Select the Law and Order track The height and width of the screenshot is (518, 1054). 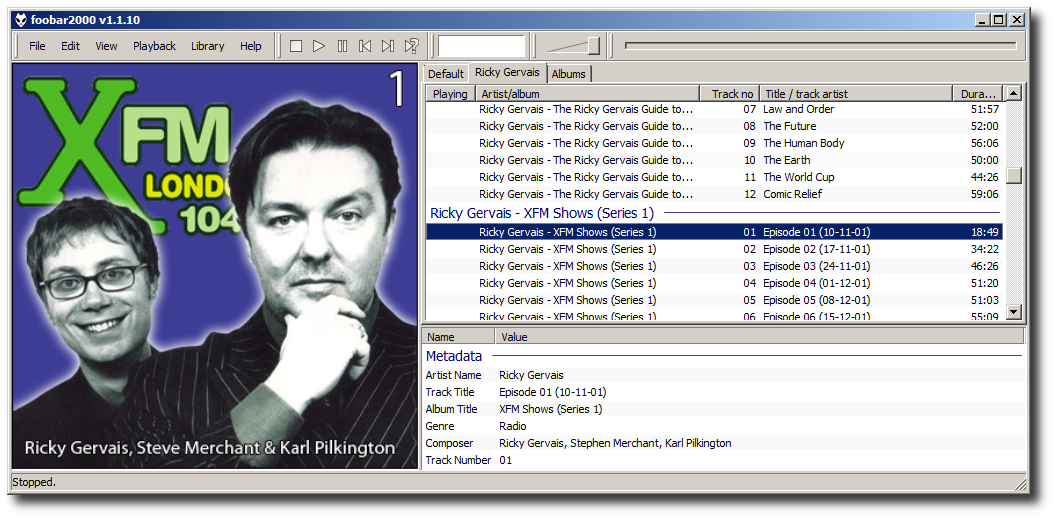[715, 109]
